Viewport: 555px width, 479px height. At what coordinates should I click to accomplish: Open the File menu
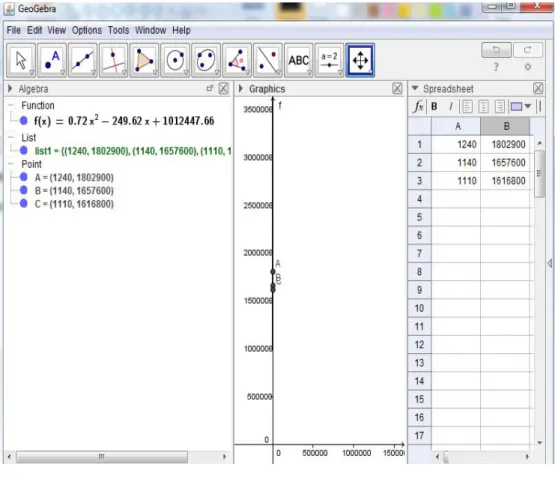point(13,30)
